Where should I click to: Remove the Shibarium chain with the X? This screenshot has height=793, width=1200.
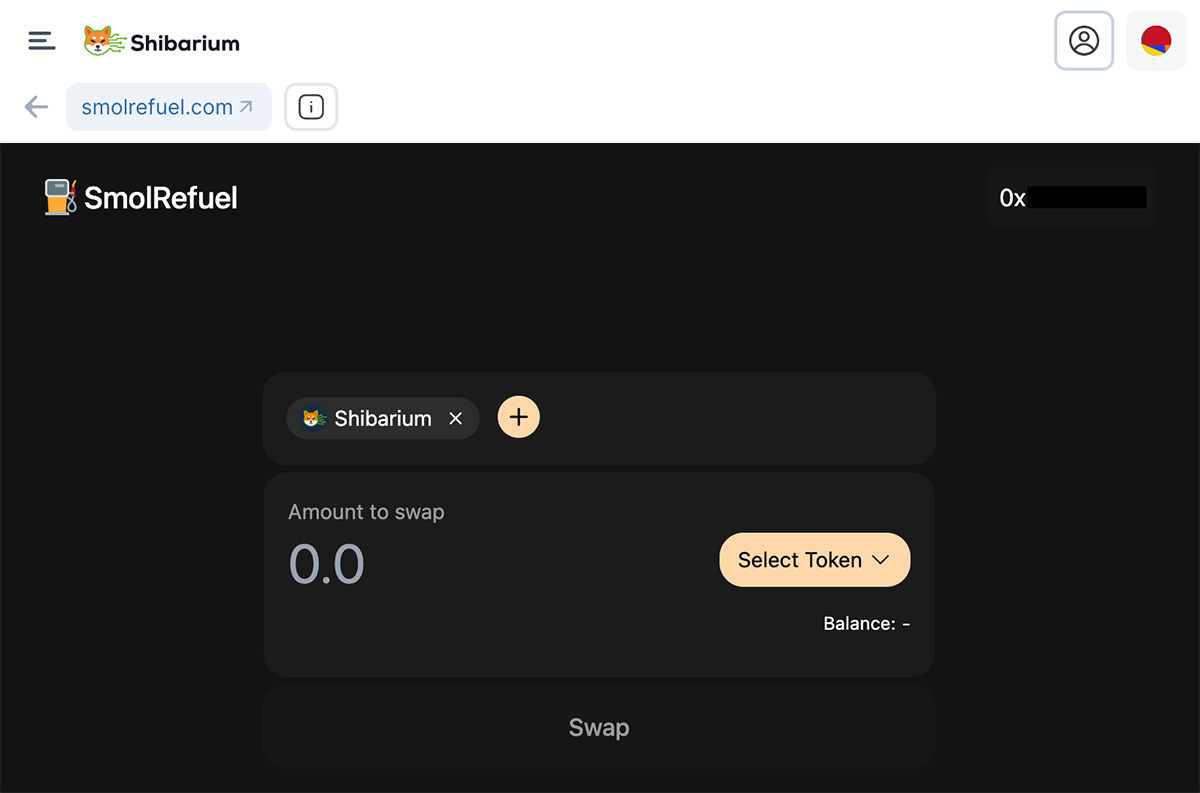coord(456,418)
